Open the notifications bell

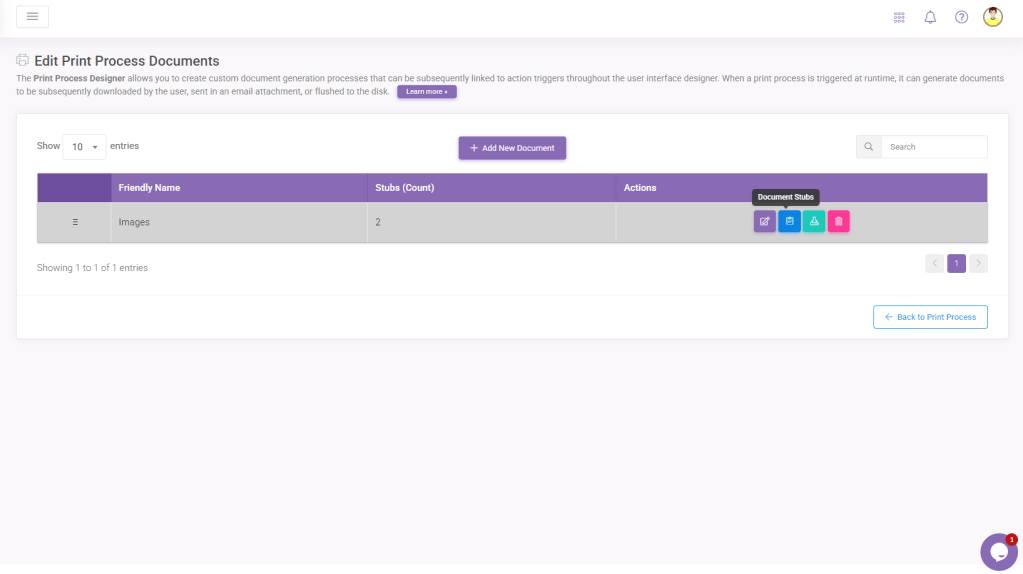(x=930, y=17)
